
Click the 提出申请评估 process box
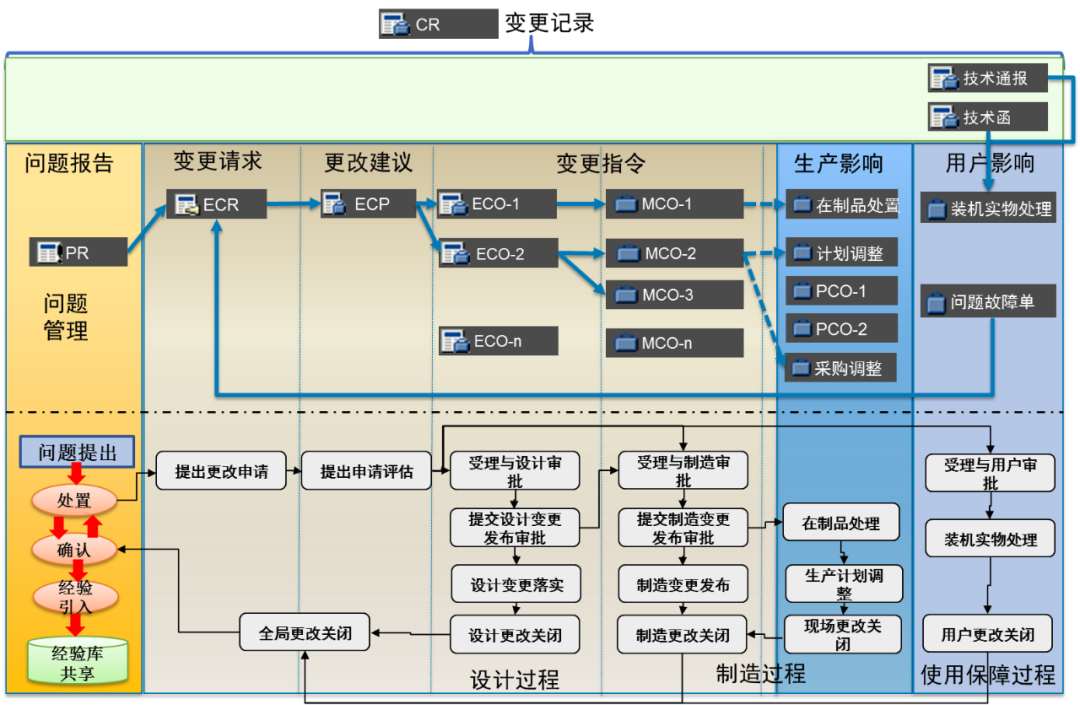[366, 471]
